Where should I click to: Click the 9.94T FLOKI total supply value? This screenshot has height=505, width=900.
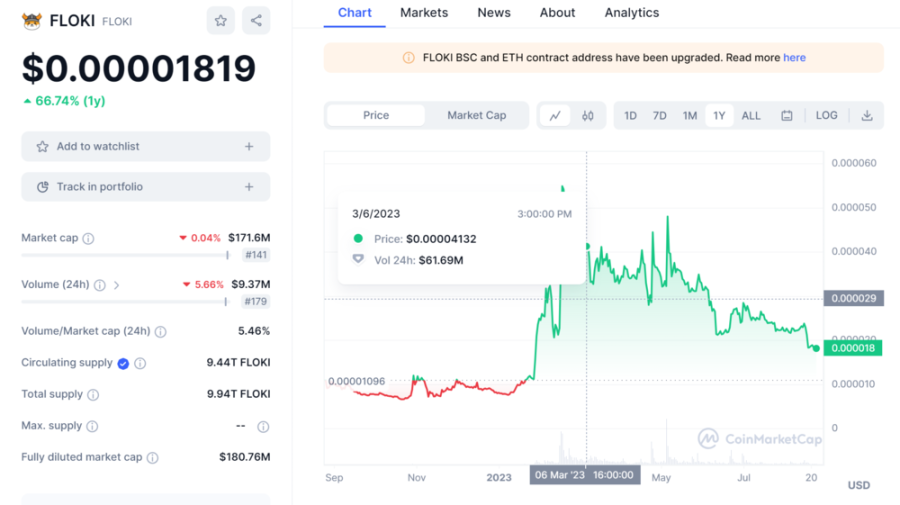point(238,394)
